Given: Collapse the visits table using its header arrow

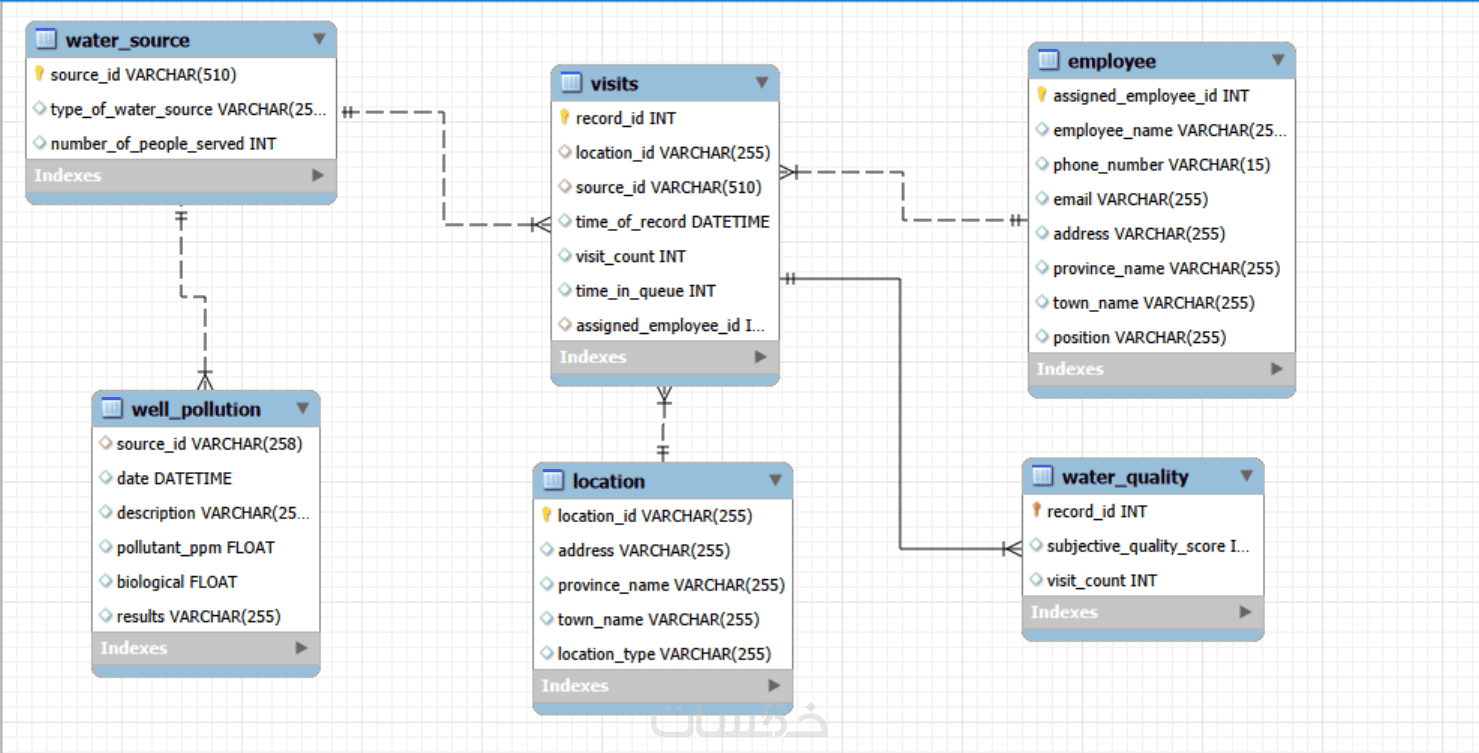Looking at the screenshot, I should (x=762, y=83).
